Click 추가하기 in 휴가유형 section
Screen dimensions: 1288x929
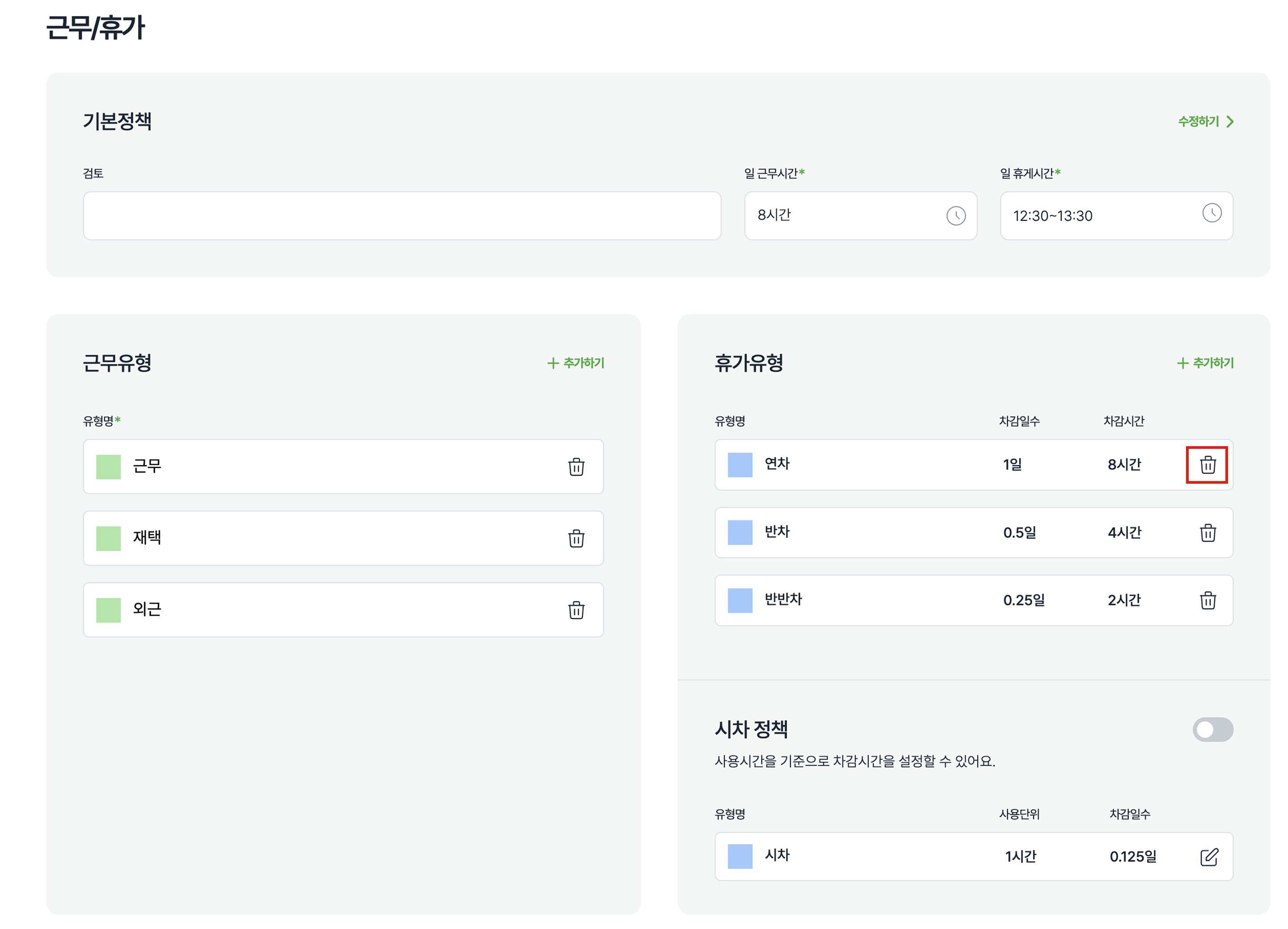1205,363
